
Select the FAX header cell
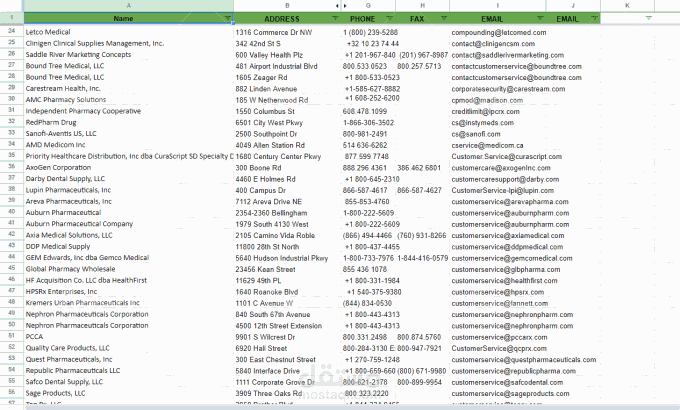click(x=422, y=18)
